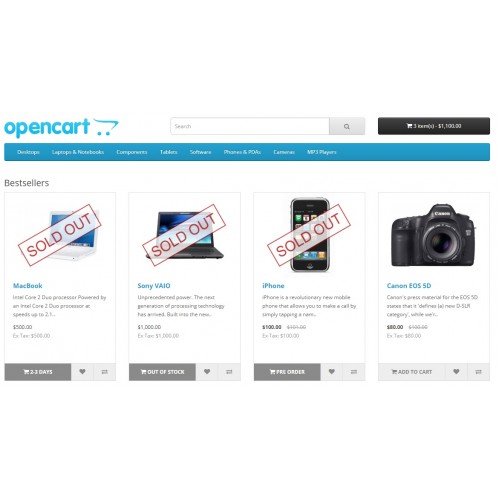The height and width of the screenshot is (500, 500).
Task: Add Canon EOS 5D to wish list
Action: click(x=456, y=372)
